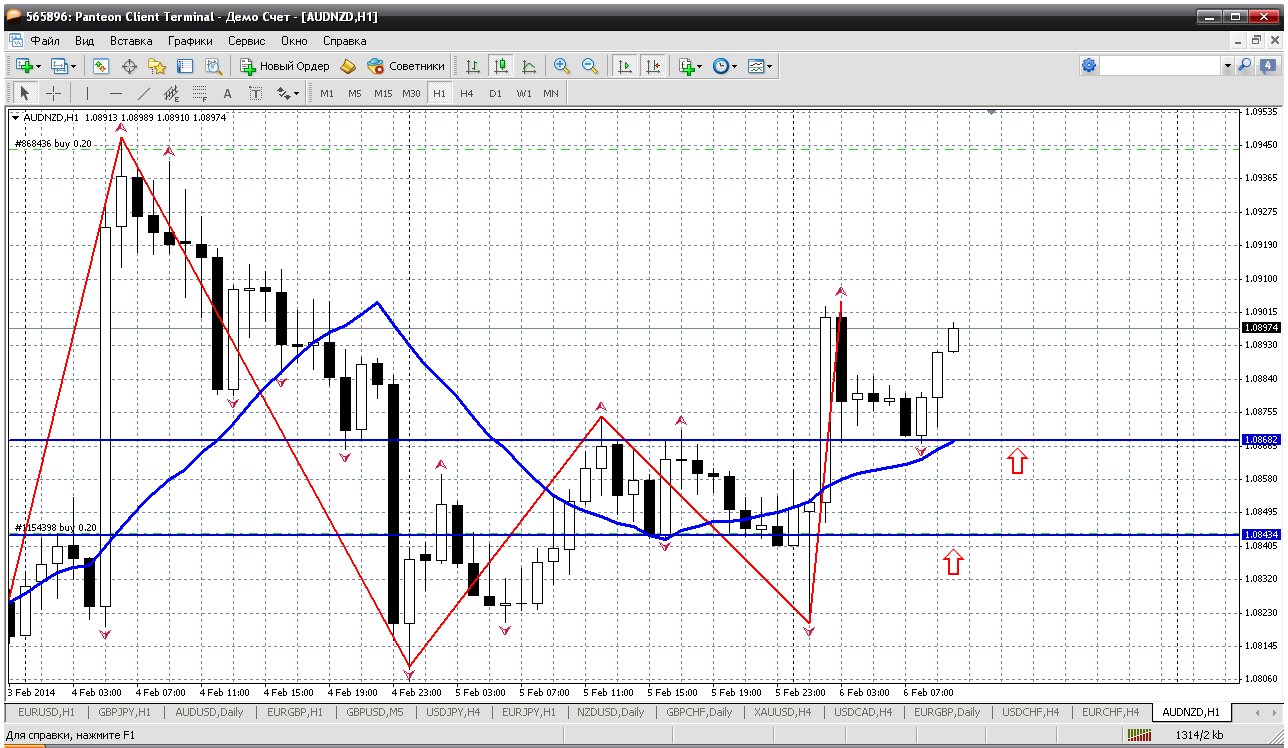Activate the crosshair cursor mode
Image resolution: width=1288 pixels, height=748 pixels.
pyautogui.click(x=53, y=93)
